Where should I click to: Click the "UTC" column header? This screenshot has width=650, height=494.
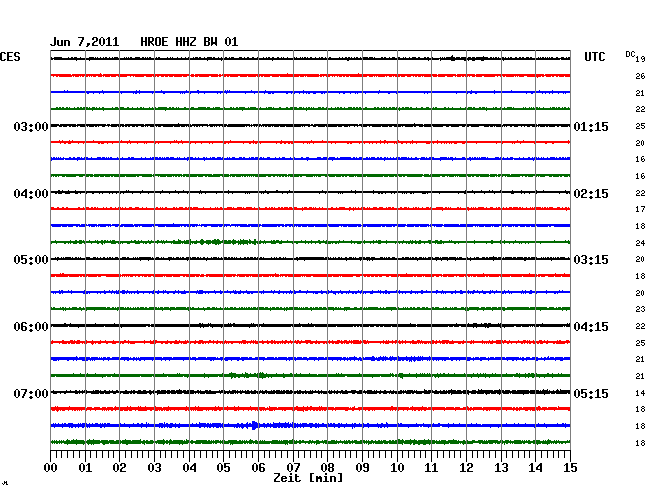tap(594, 57)
